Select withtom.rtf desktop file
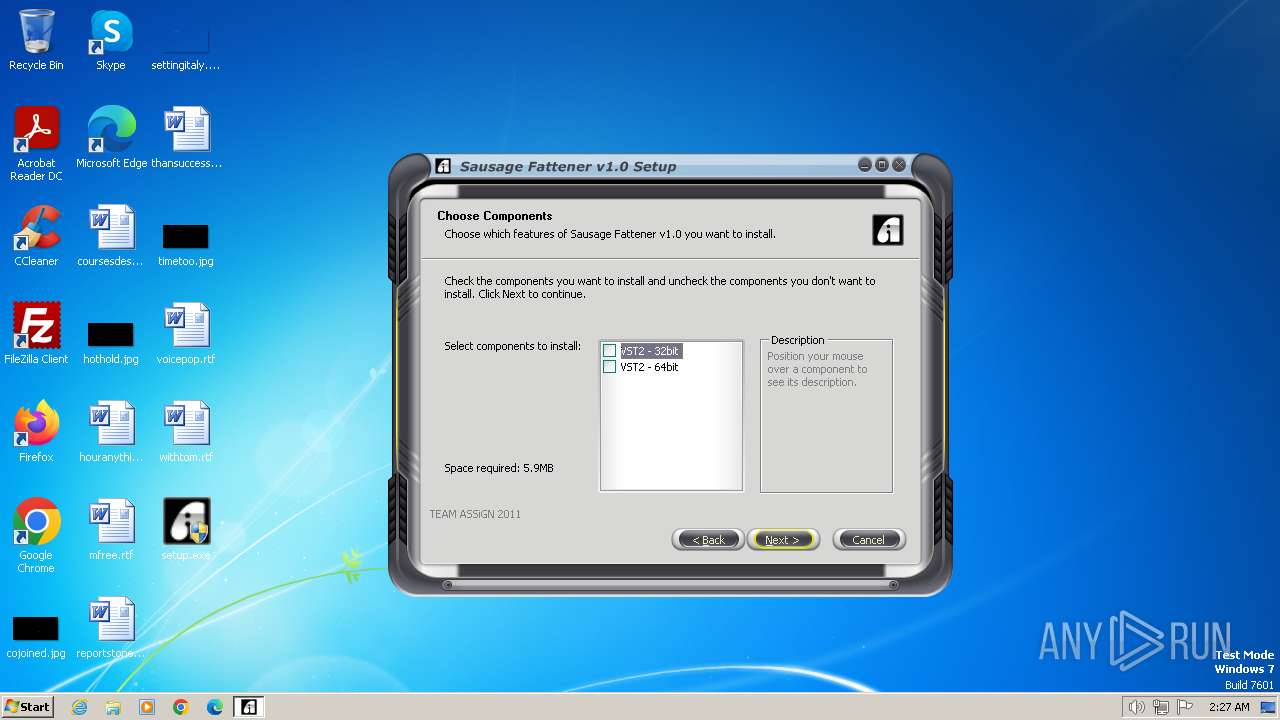Viewport: 1280px width, 720px height. (186, 432)
